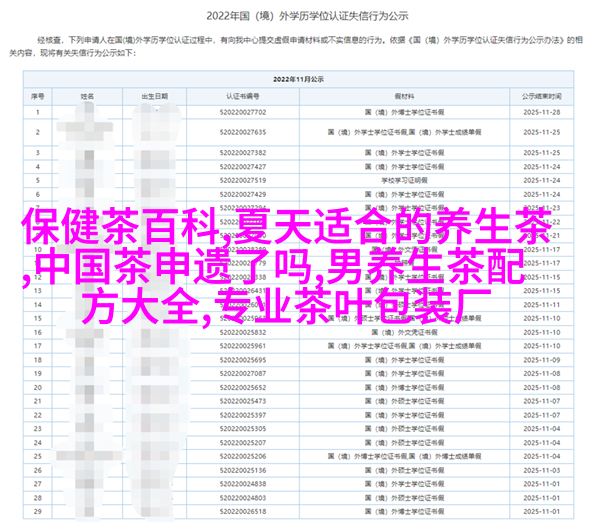The image size is (600, 522).
Task: Select certificate number 520220027382
Action: pyautogui.click(x=245, y=150)
